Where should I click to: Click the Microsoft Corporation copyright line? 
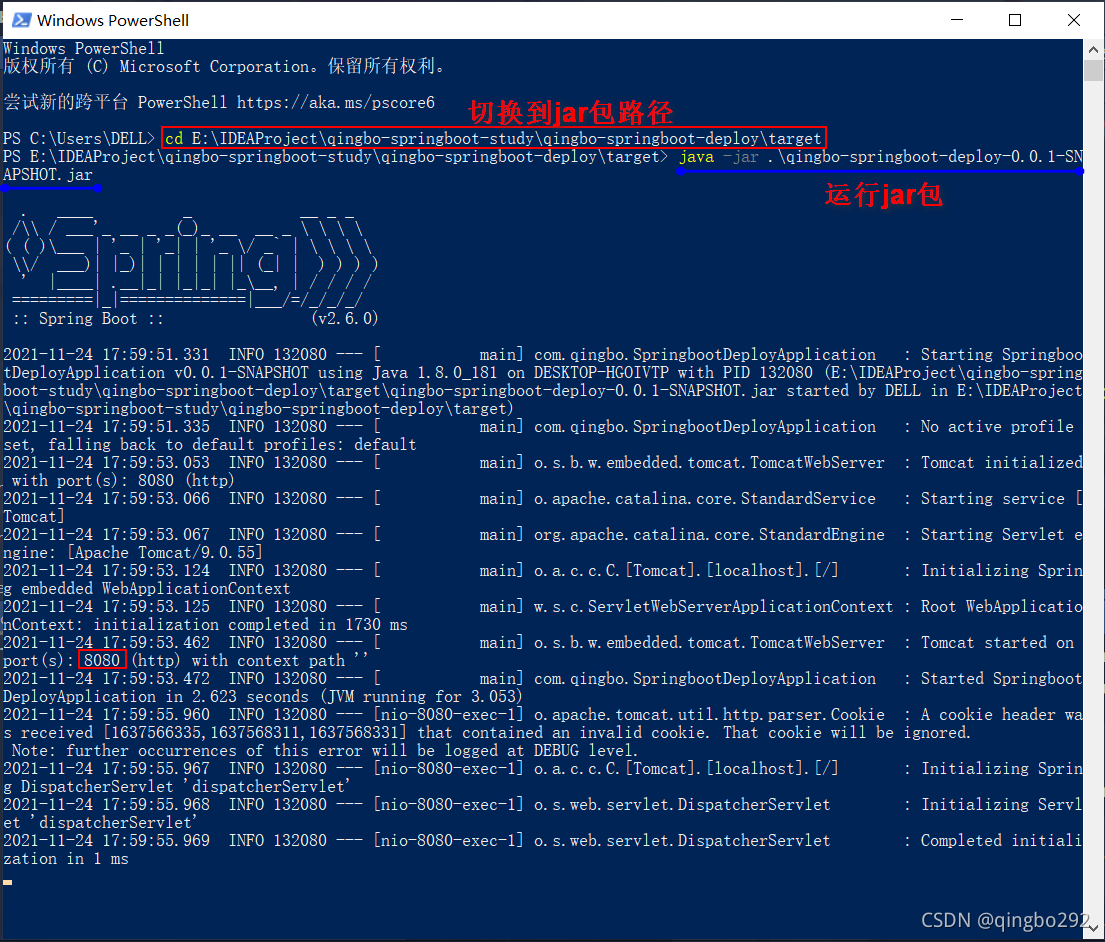(226, 66)
